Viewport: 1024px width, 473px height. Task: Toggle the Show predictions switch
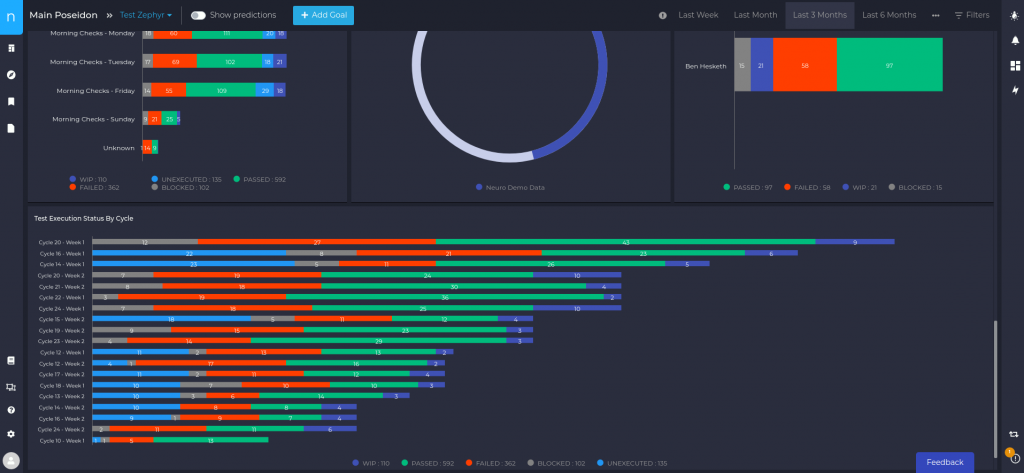[x=198, y=15]
